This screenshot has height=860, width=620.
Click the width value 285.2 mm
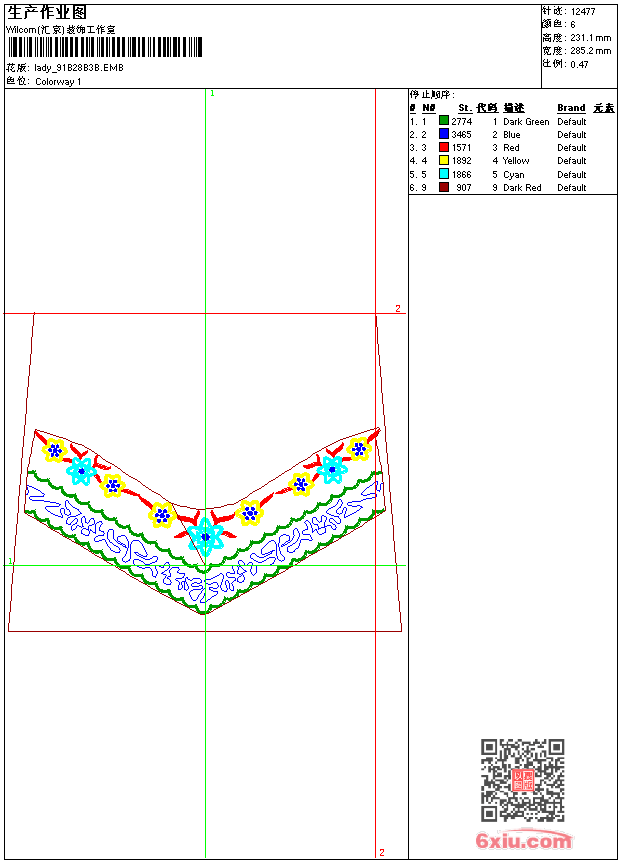[x=590, y=50]
